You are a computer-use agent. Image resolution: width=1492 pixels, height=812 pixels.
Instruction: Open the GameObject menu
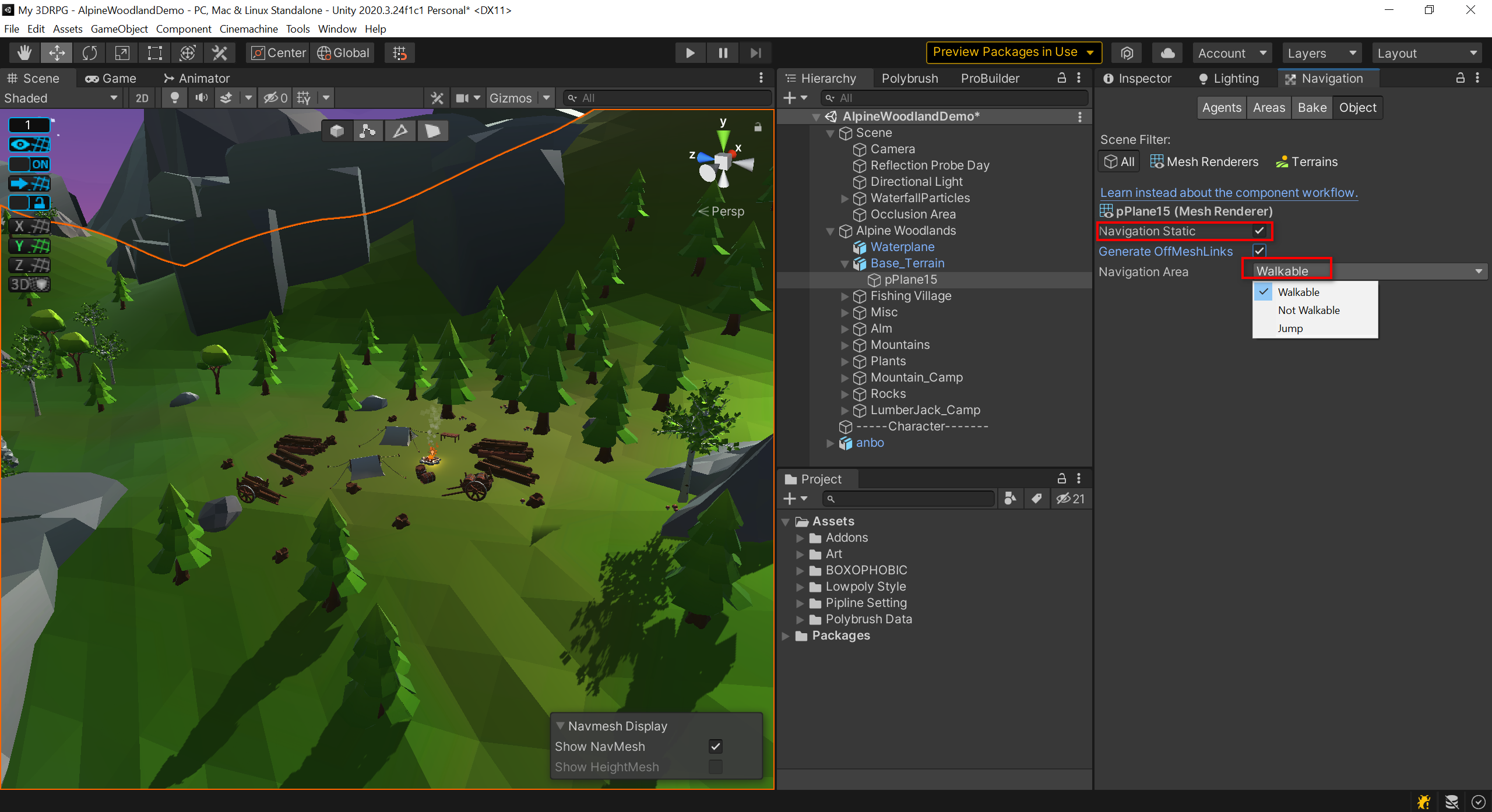click(x=119, y=29)
